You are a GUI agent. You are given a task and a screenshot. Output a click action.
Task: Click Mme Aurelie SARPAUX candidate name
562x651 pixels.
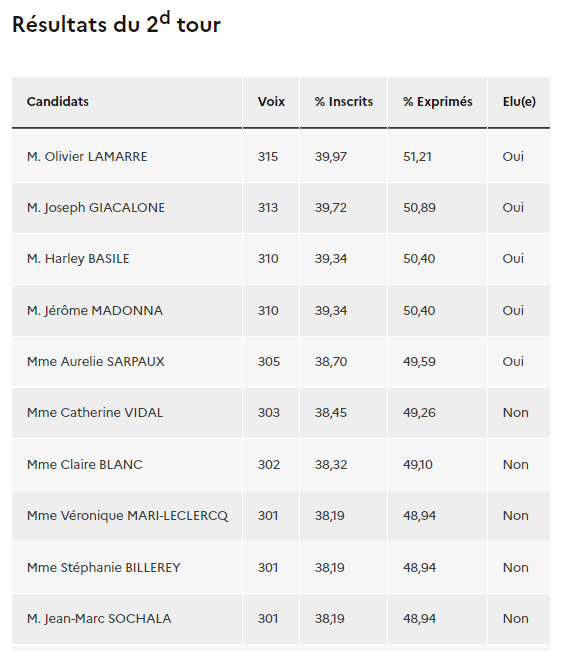(x=95, y=362)
